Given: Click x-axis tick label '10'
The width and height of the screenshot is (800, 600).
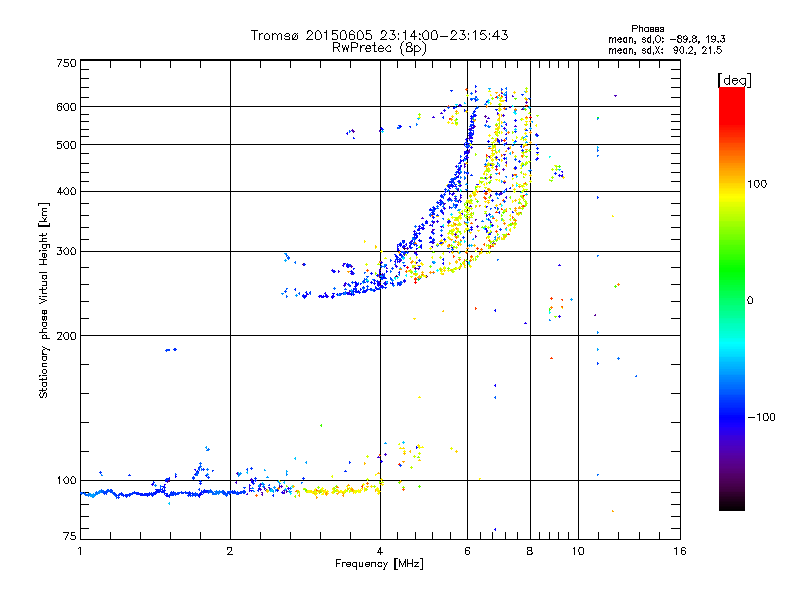Looking at the screenshot, I should pyautogui.click(x=578, y=551).
